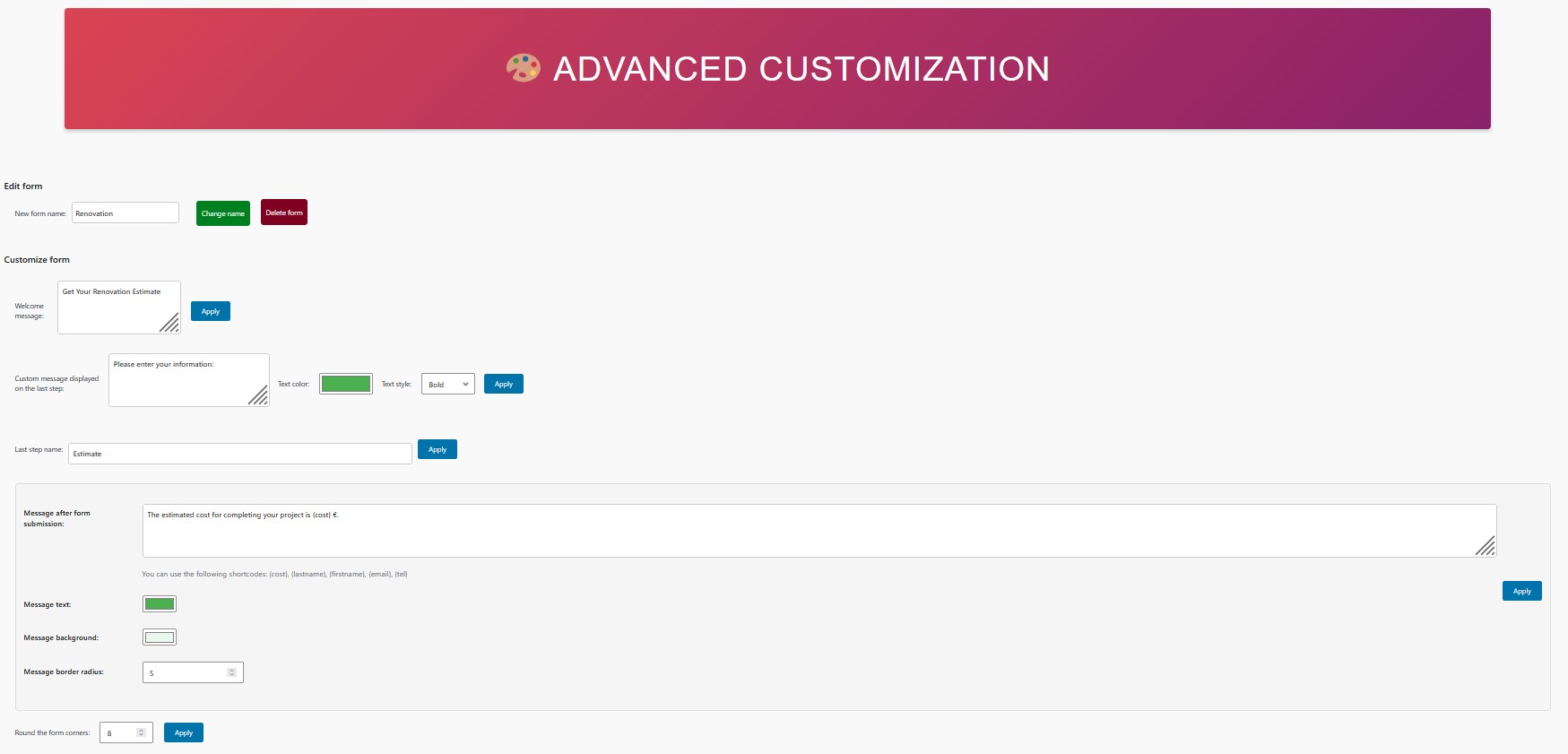The image size is (1568, 754).
Task: Open the green Text color swatch
Action: 346,384
